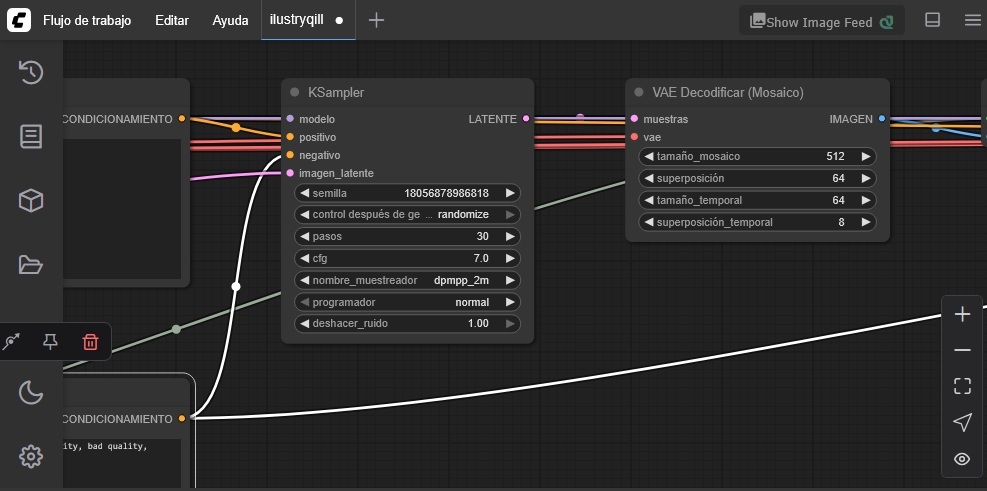Open the node library sidebar icon
Screen dimensions: 987x491
31,137
